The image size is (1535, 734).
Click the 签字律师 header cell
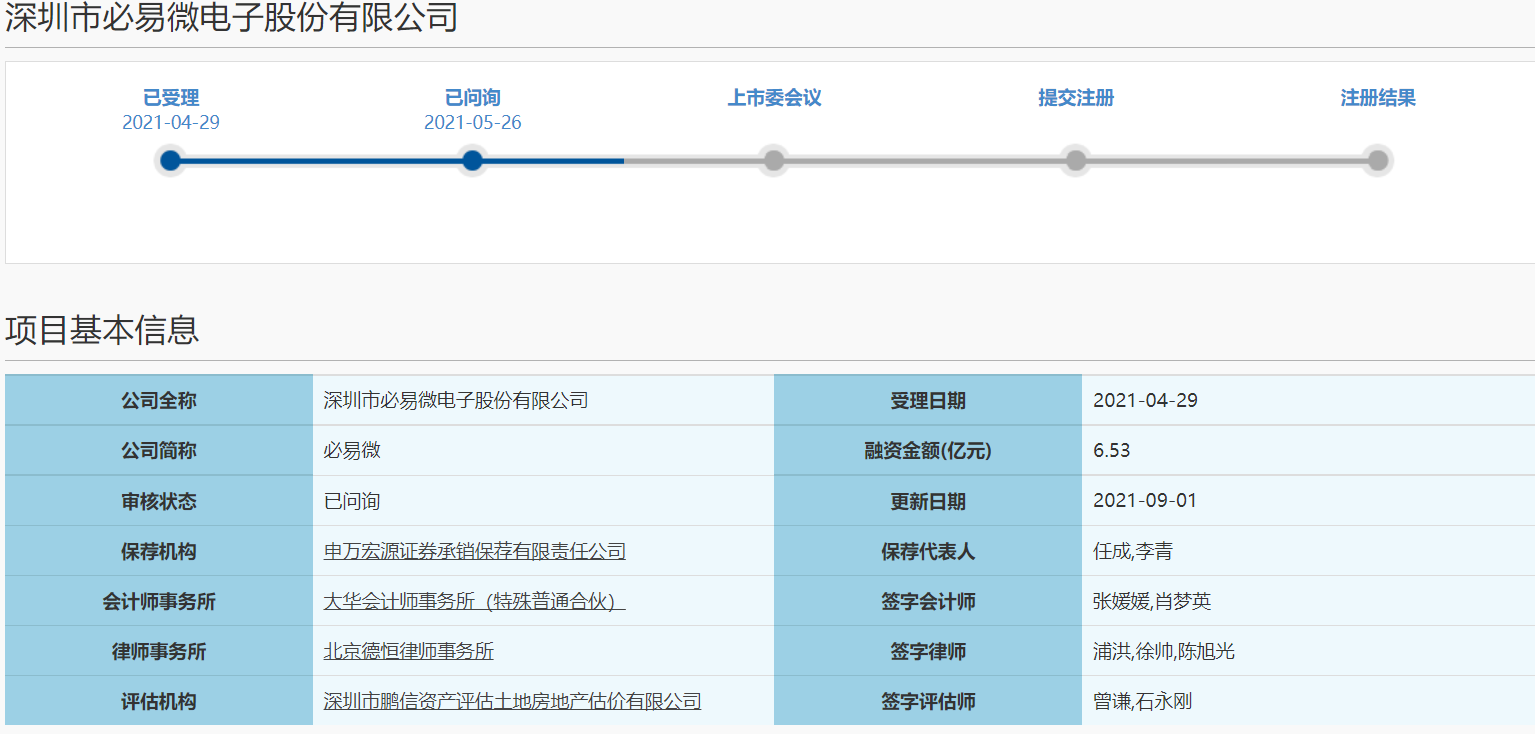928,651
